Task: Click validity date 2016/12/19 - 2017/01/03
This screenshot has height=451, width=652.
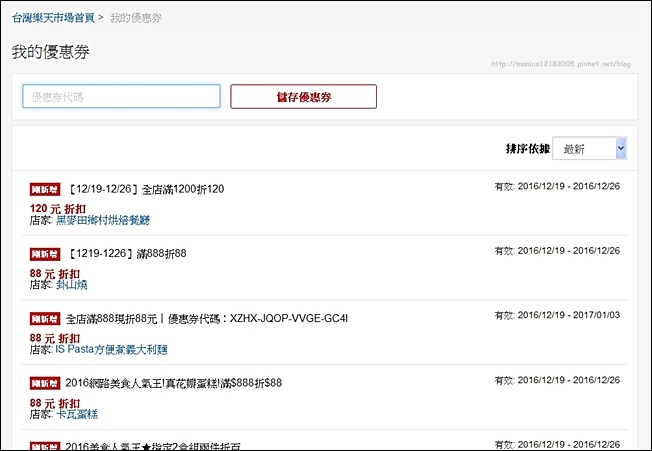Action: 557,315
